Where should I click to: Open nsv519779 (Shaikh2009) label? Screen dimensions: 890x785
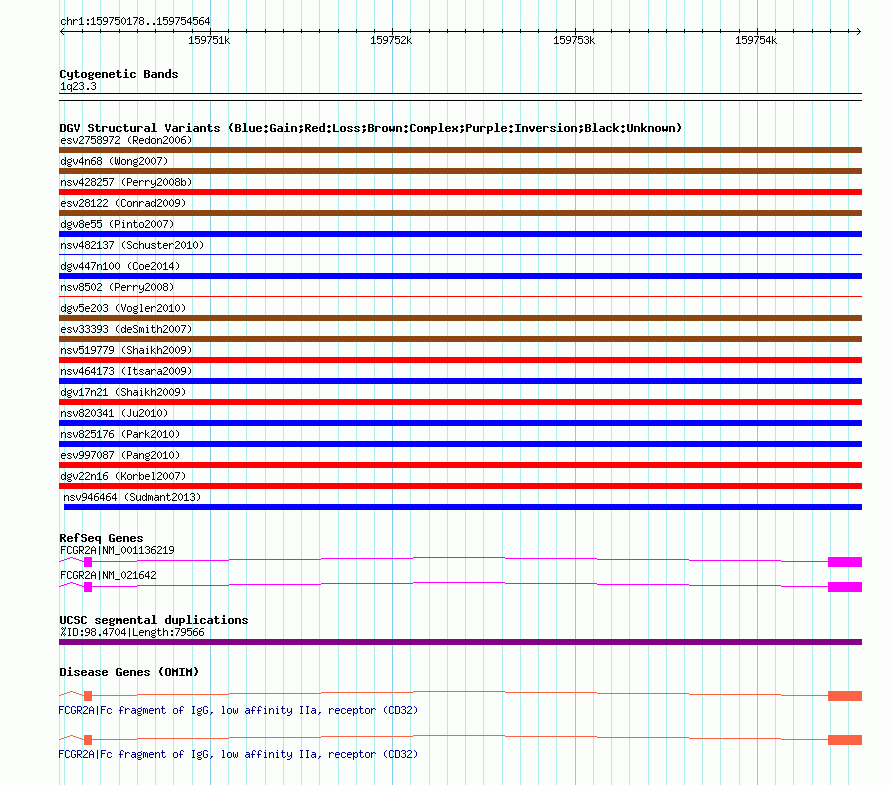pos(126,350)
